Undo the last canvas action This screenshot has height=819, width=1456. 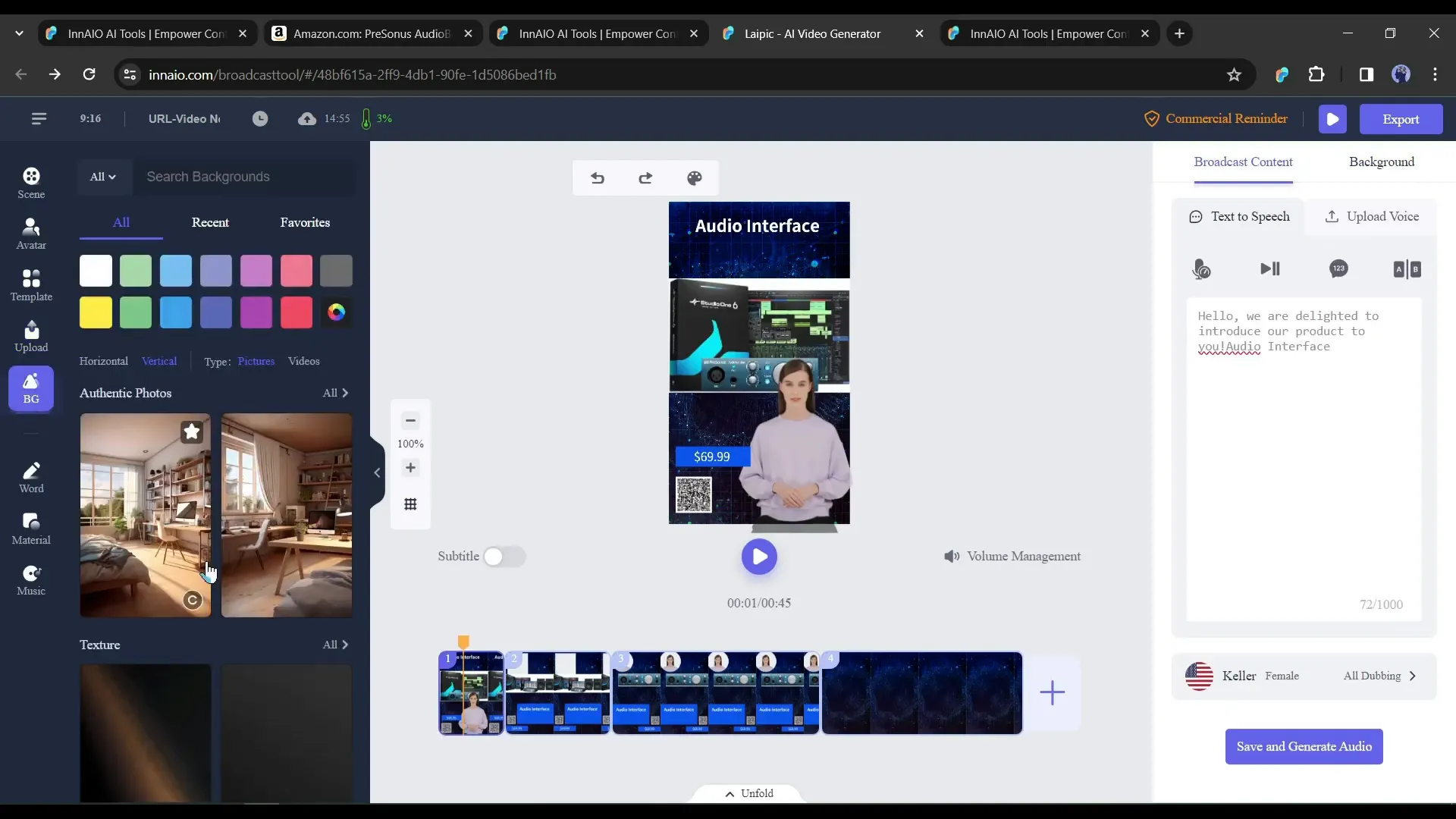[x=598, y=178]
